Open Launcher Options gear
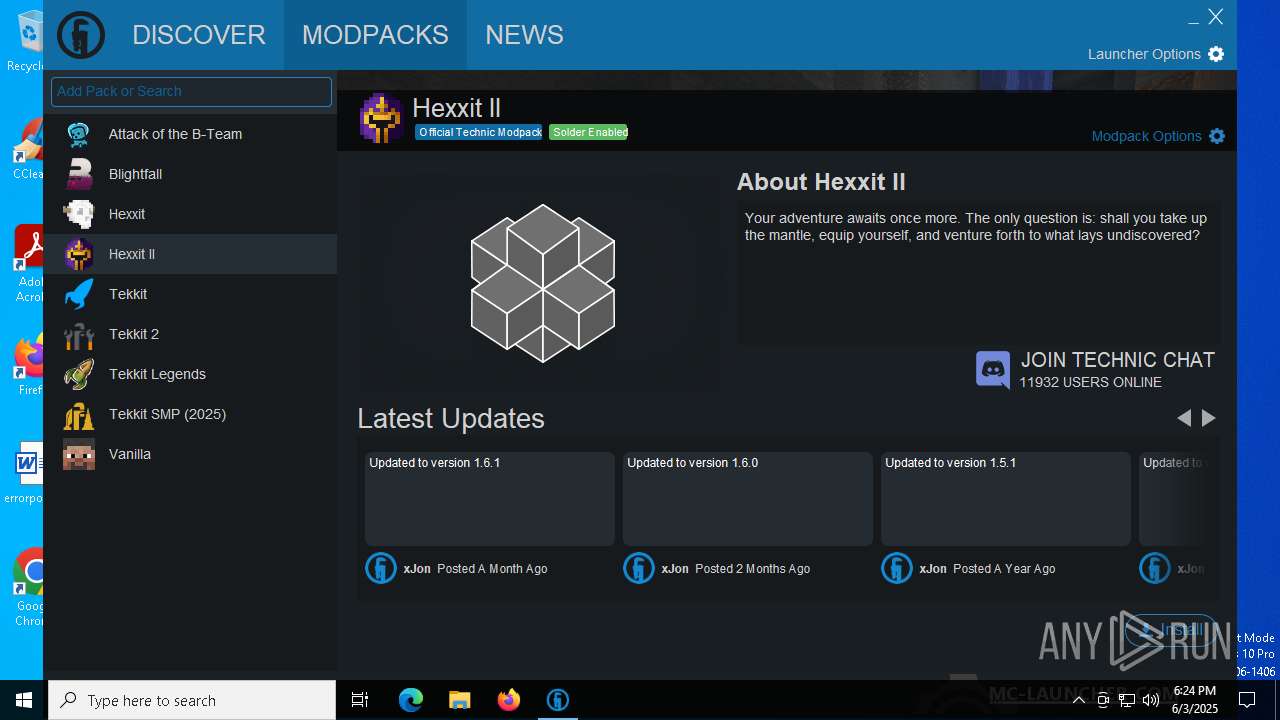1280x720 pixels. pyautogui.click(x=1216, y=54)
